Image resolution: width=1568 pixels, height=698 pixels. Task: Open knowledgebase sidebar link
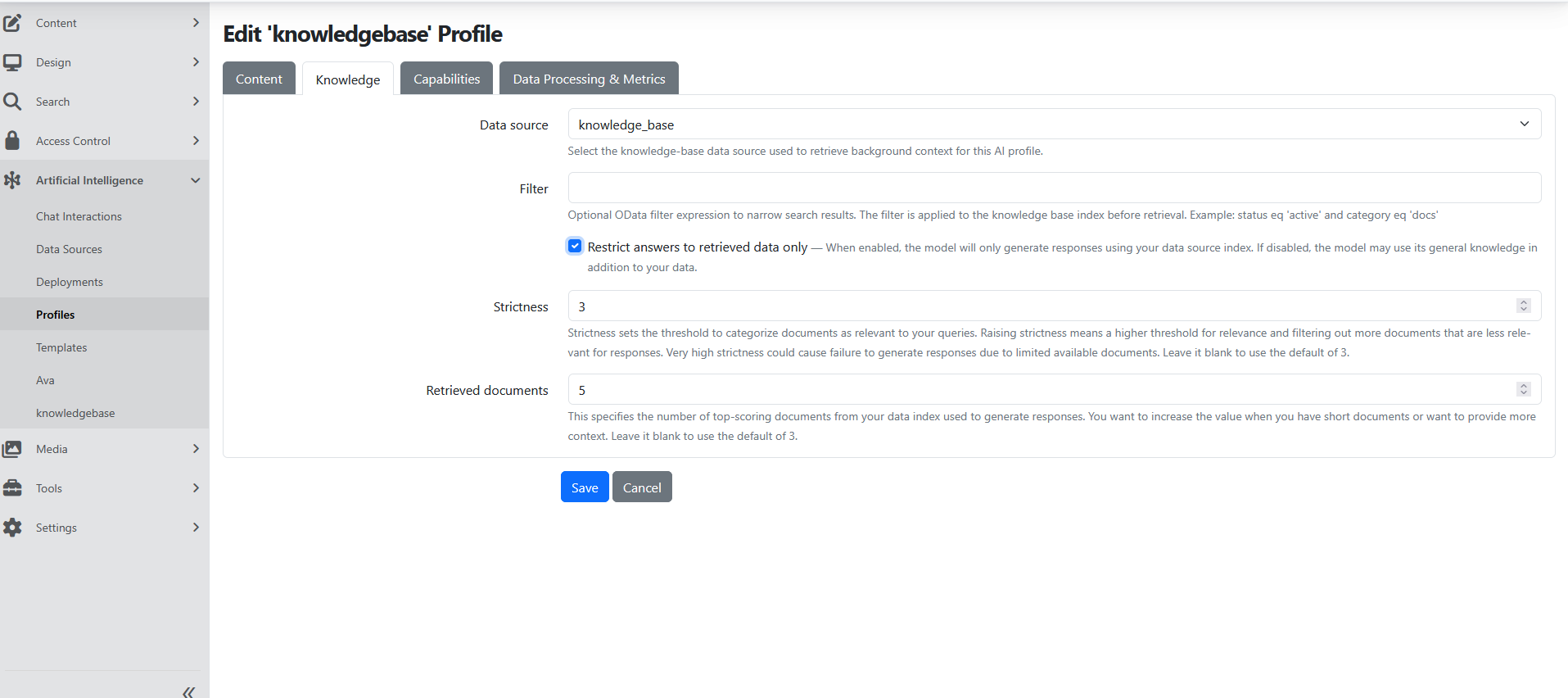pos(75,413)
